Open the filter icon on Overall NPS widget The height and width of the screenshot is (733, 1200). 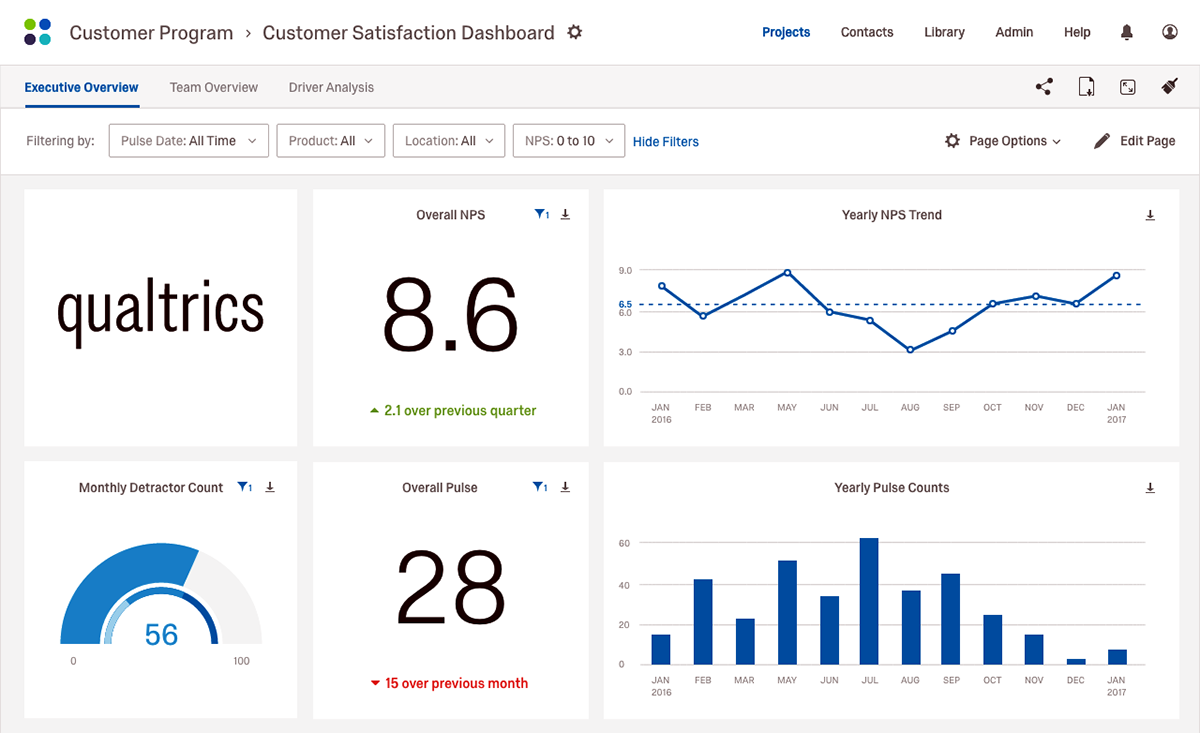[541, 214]
